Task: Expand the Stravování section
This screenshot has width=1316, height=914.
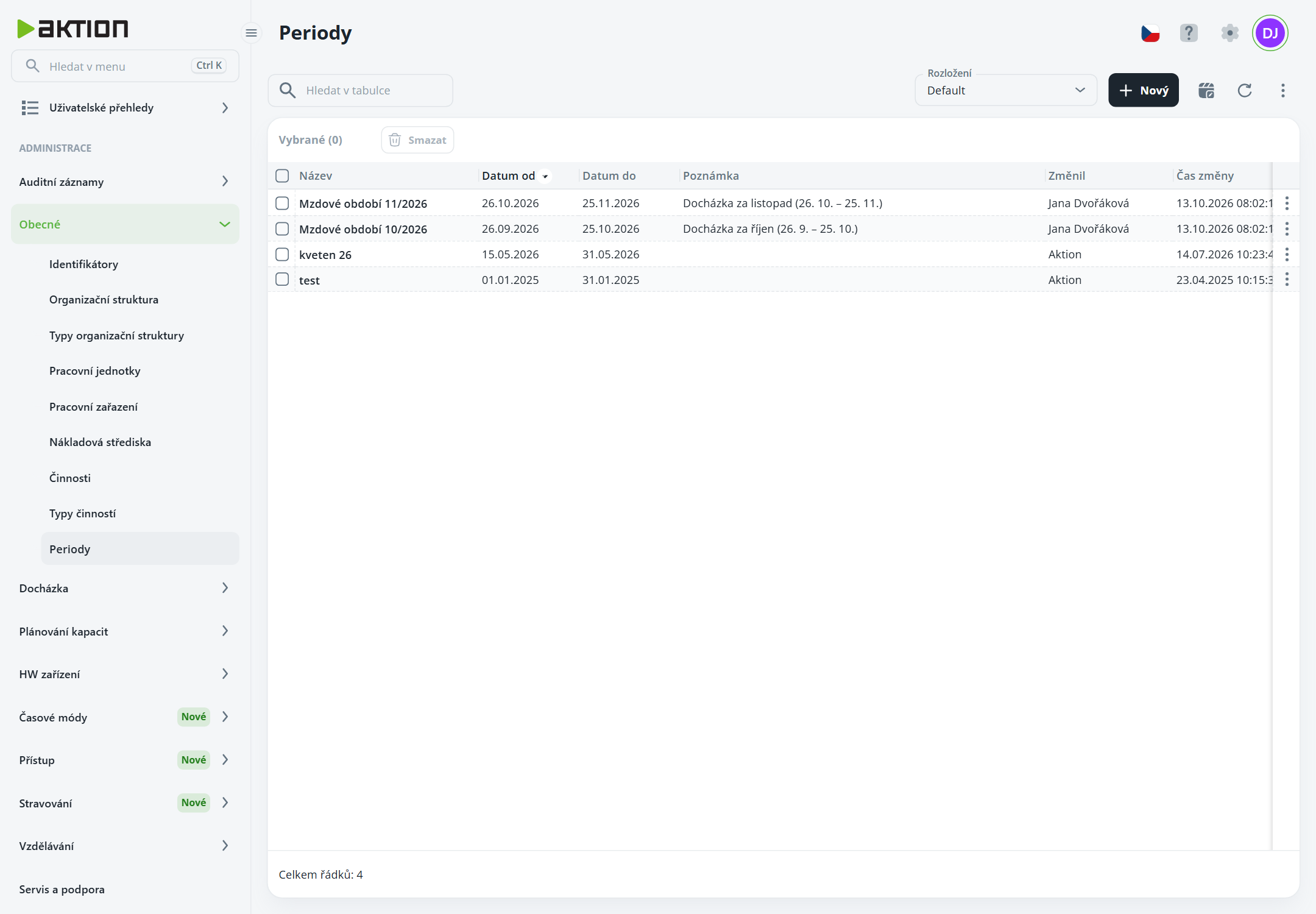Action: (125, 803)
